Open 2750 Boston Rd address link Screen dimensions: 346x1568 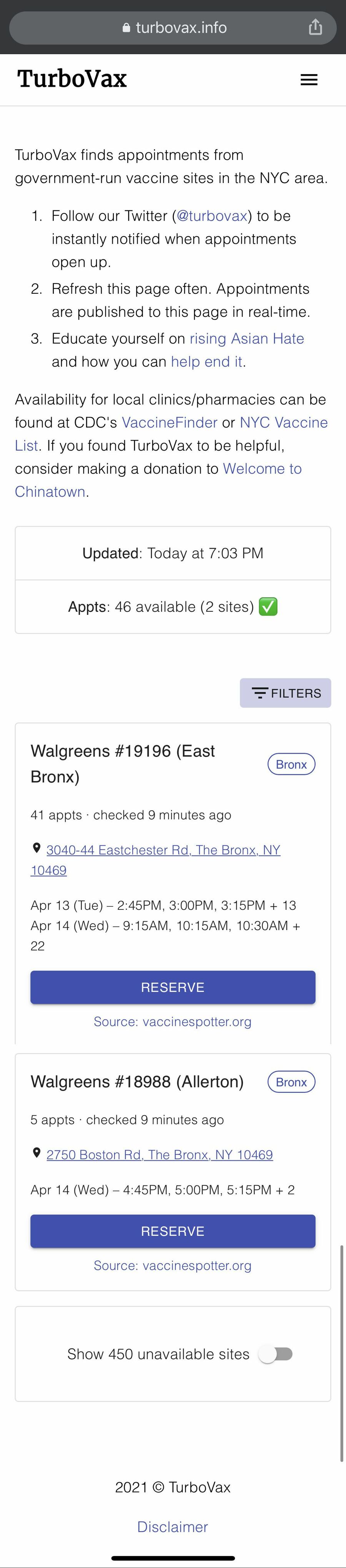tap(159, 1155)
